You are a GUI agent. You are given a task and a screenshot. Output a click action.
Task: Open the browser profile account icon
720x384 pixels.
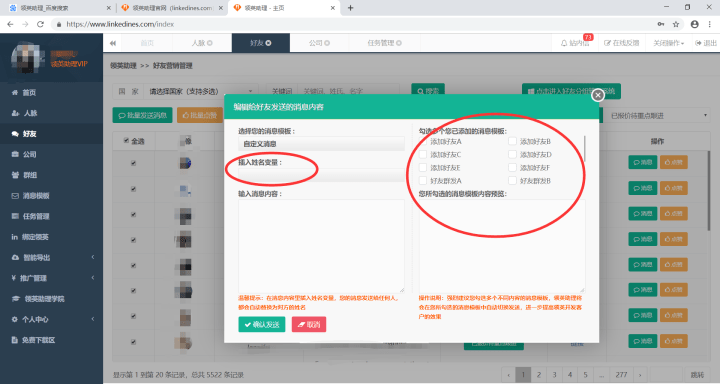(x=694, y=24)
